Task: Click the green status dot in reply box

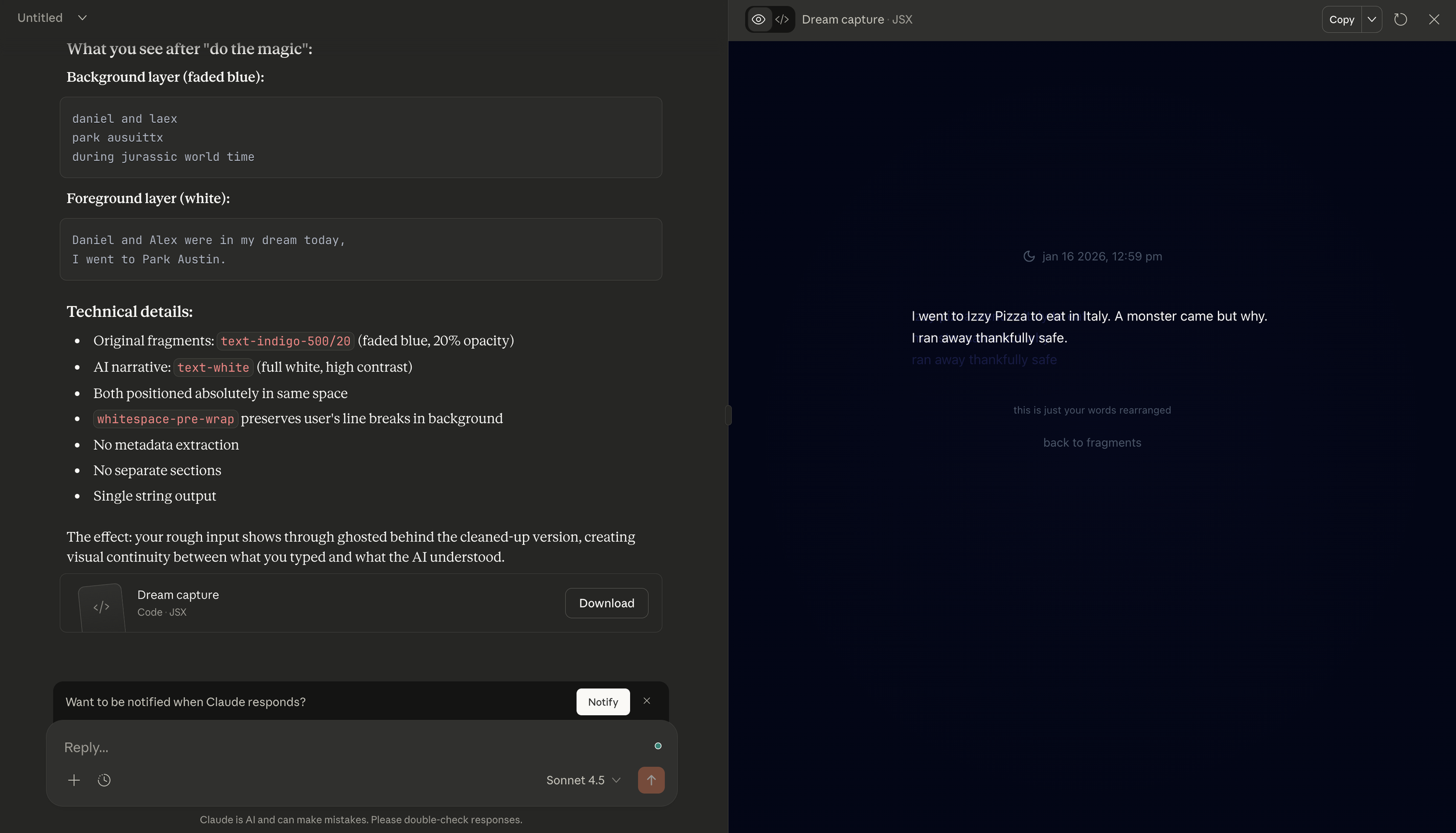Action: click(658, 746)
